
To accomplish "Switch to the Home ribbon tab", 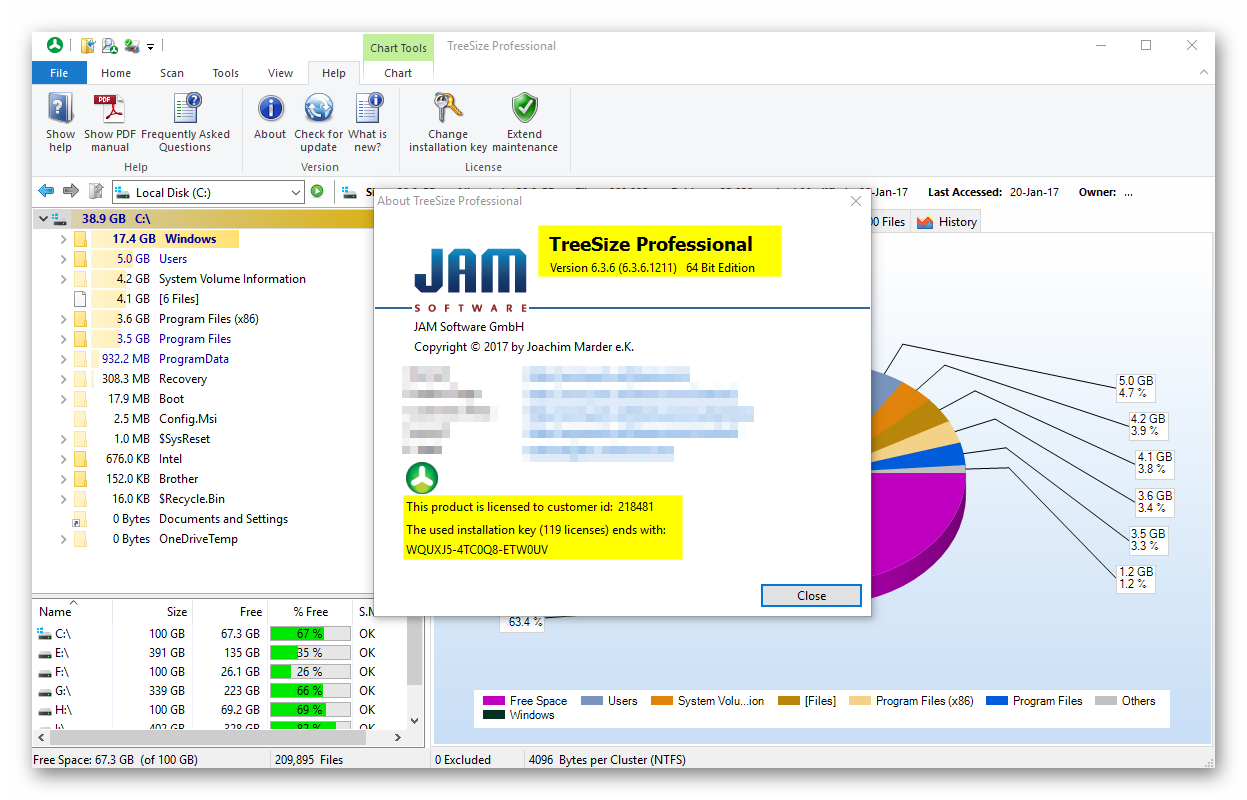I will [x=116, y=73].
